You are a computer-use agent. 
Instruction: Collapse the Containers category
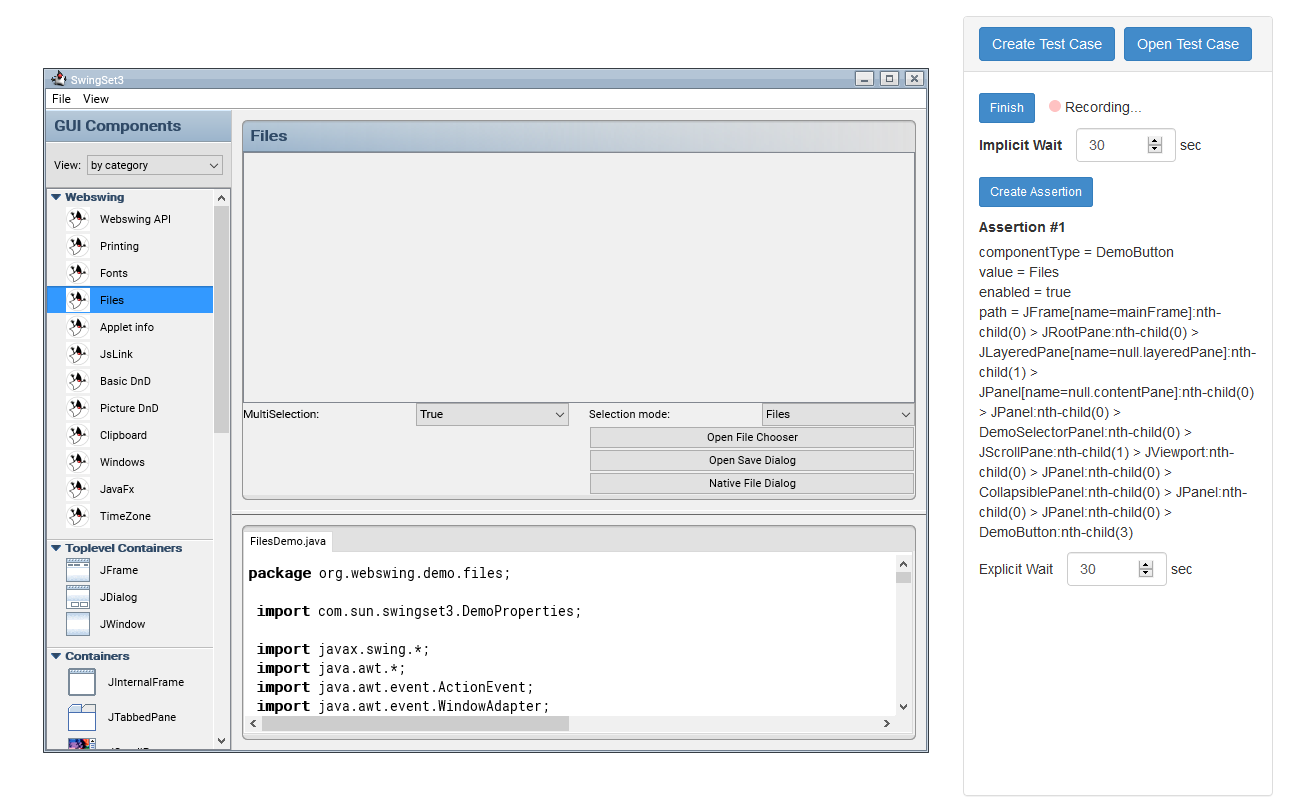56,656
